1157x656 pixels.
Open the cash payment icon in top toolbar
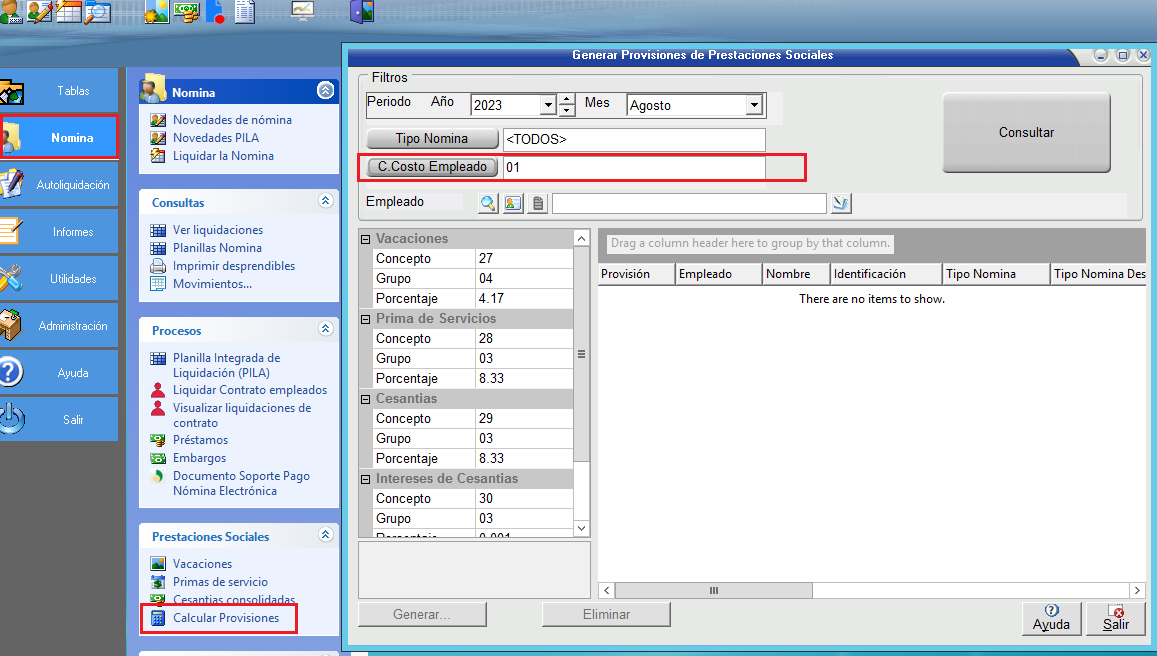(186, 12)
